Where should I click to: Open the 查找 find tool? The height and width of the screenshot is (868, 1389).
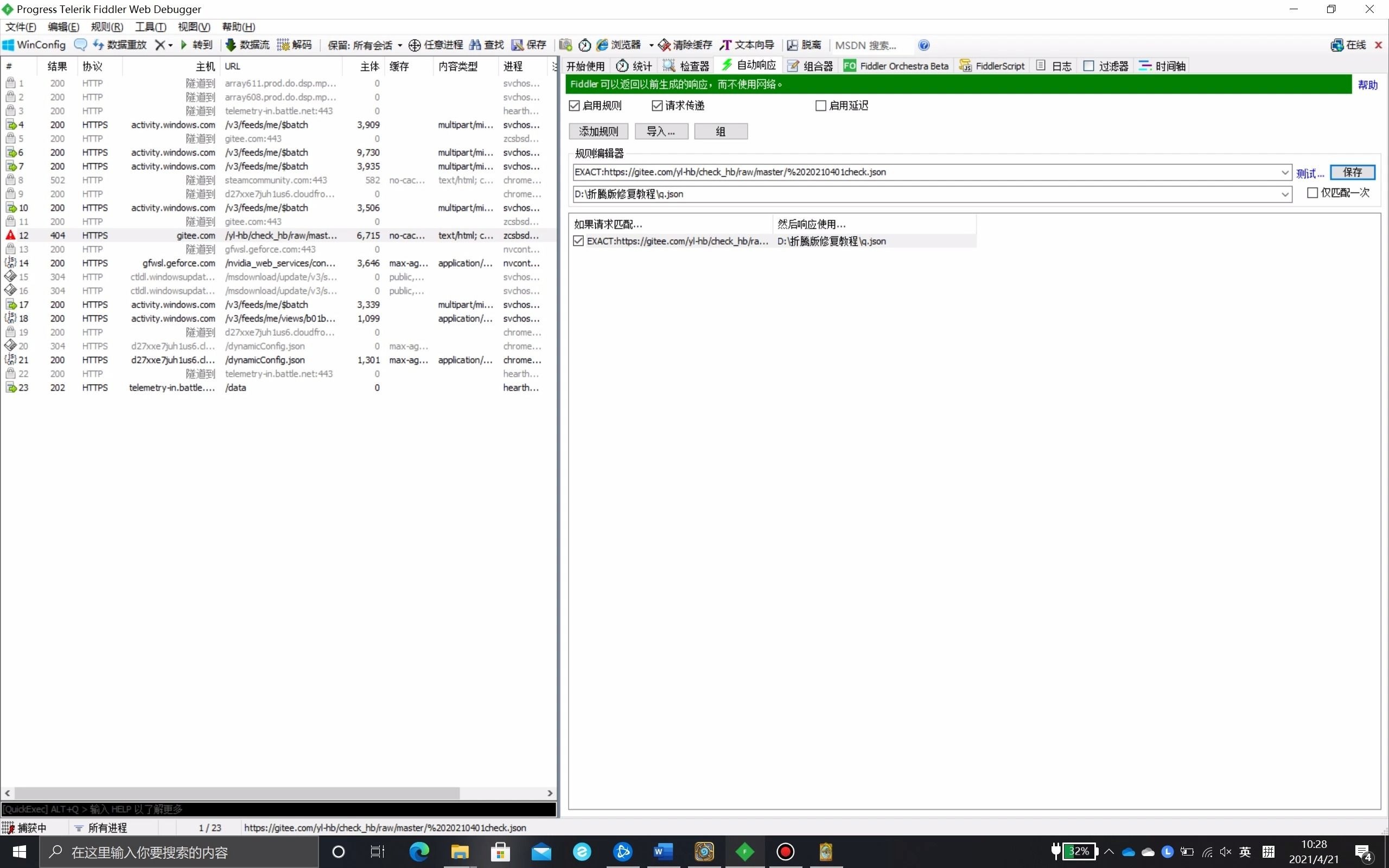pyautogui.click(x=486, y=45)
